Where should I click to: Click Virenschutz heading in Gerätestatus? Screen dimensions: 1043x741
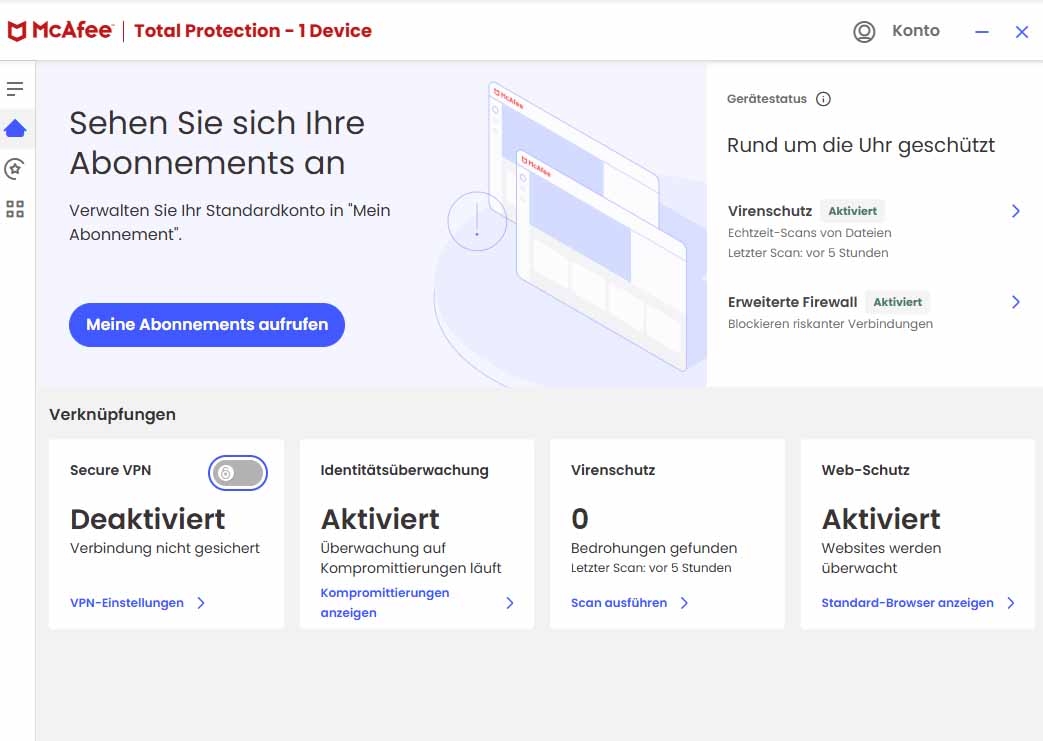point(770,211)
